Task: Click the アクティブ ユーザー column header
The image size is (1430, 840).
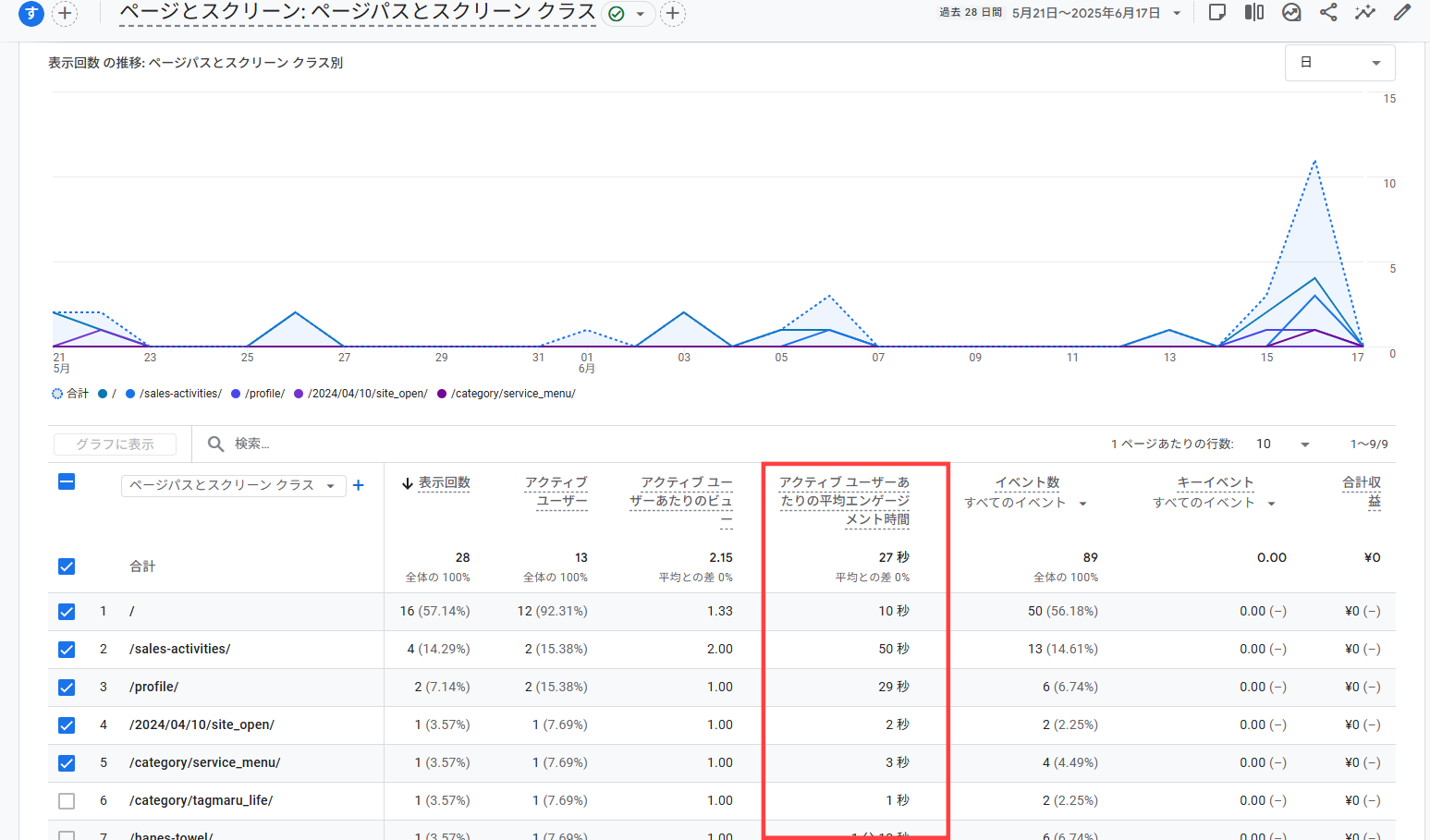Action: 556,492
